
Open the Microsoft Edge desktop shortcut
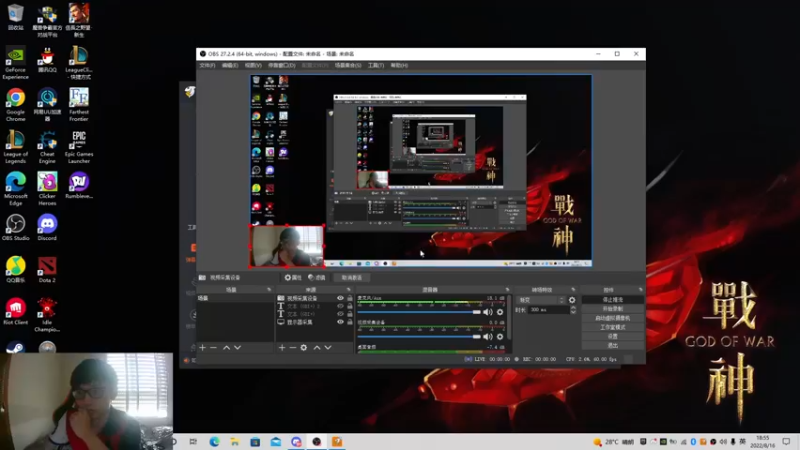coord(15,189)
